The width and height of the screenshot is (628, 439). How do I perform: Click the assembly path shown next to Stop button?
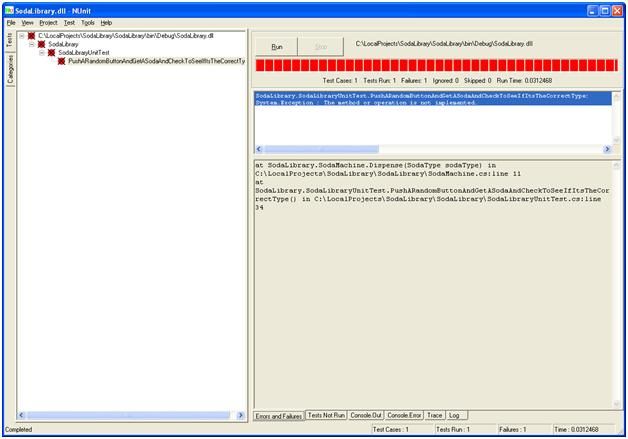pyautogui.click(x=444, y=44)
